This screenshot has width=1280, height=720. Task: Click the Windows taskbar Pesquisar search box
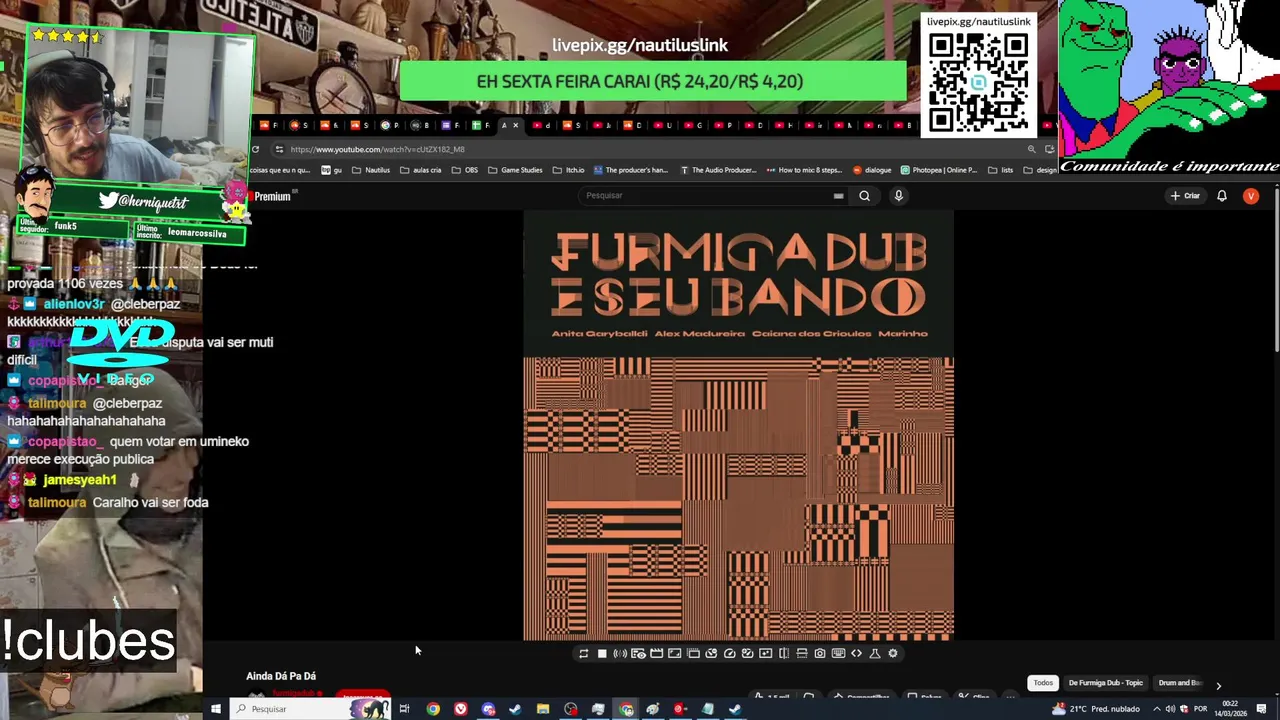(x=310, y=709)
